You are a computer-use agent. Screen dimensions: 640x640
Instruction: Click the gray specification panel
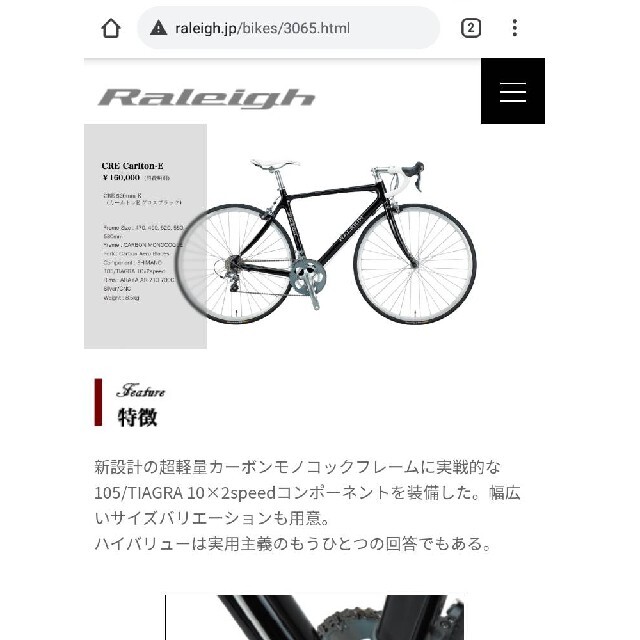(145, 236)
